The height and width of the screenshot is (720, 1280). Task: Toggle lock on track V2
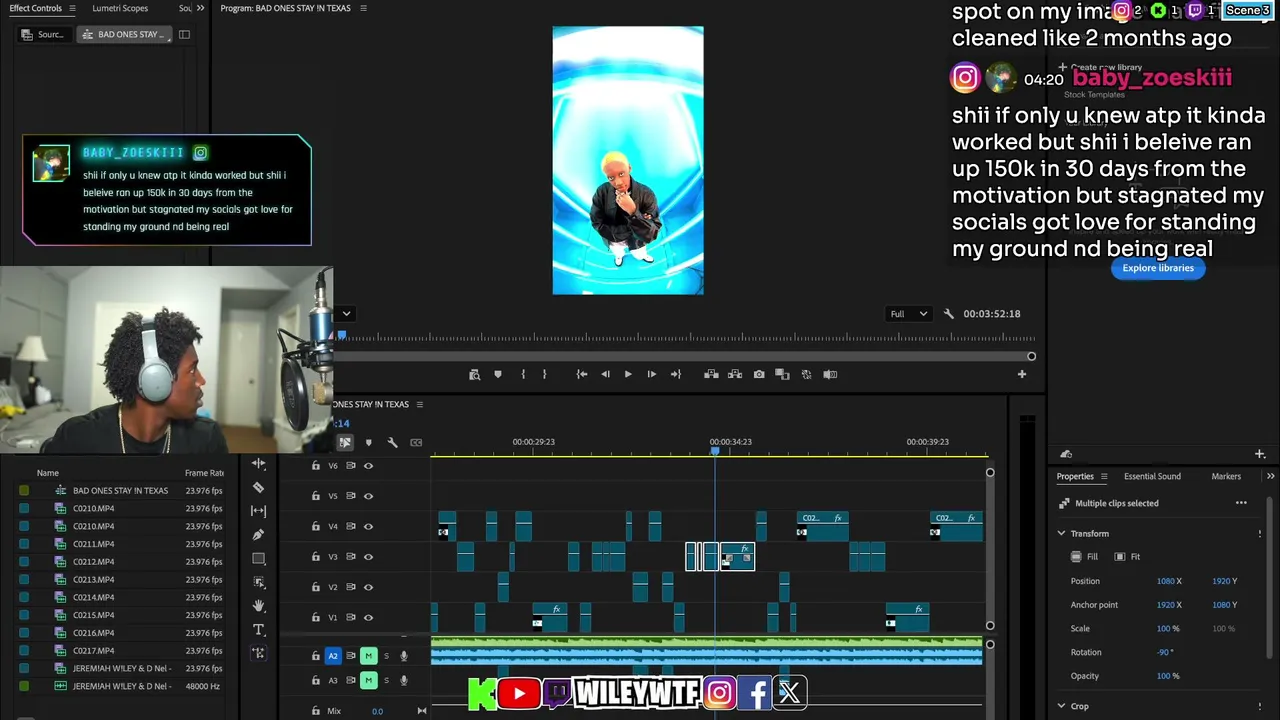click(x=316, y=587)
